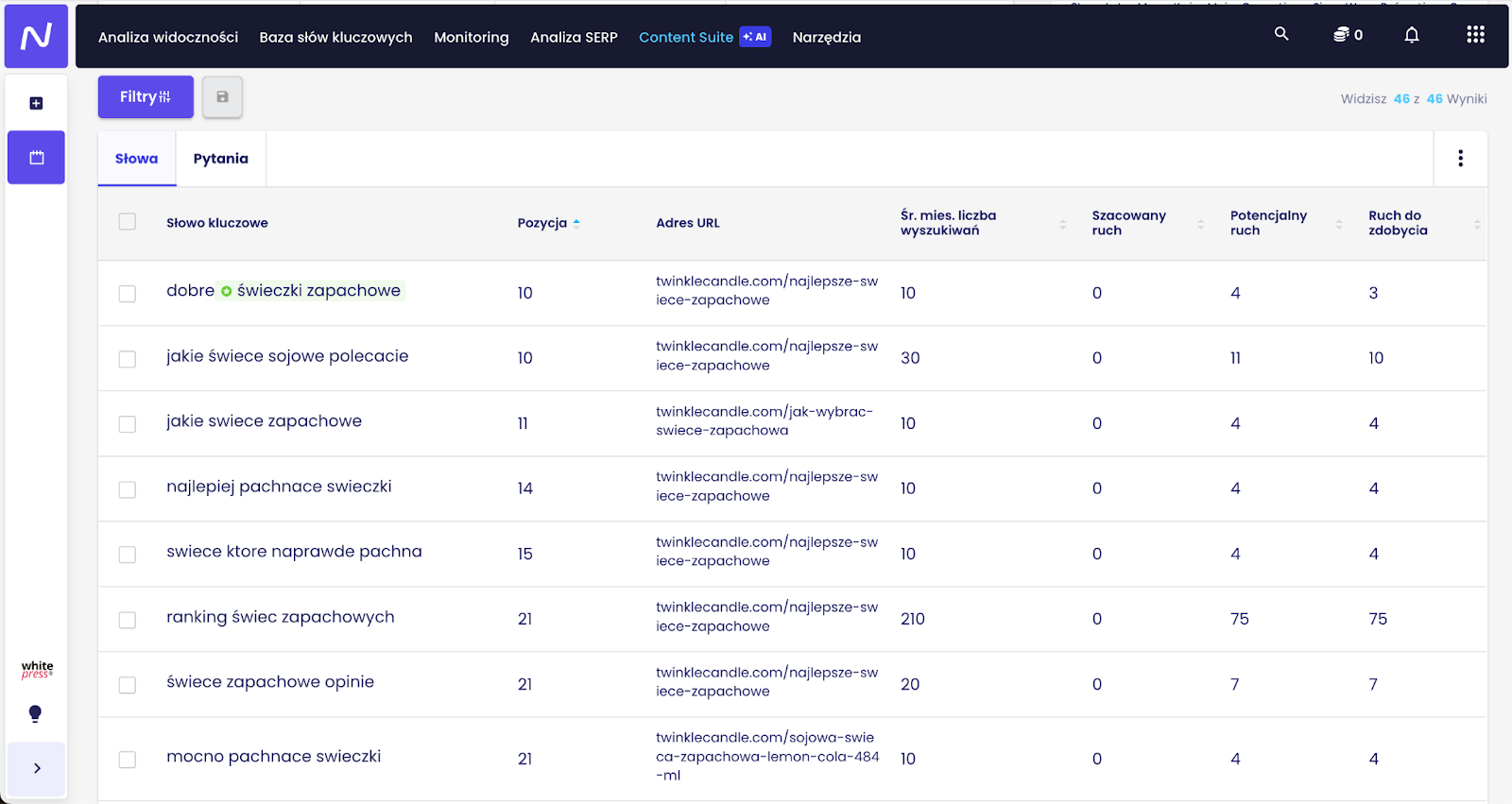The height and width of the screenshot is (804, 1512).
Task: Click keyword 'świece zapachowe opinie'
Action: pyautogui.click(x=270, y=682)
